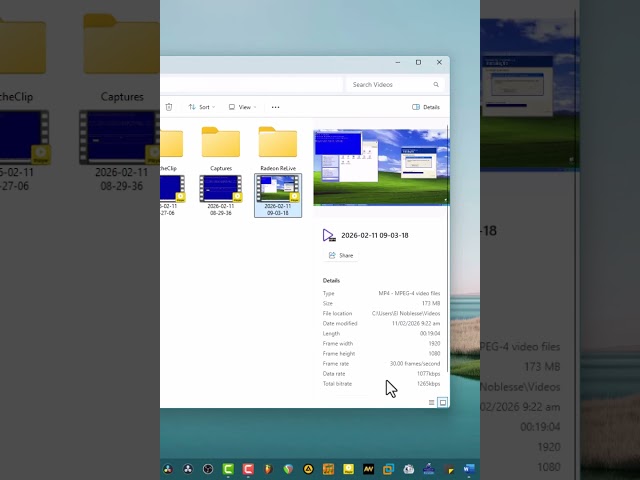This screenshot has height=480, width=640.
Task: Click the address bar field left of search
Action: coord(251,84)
